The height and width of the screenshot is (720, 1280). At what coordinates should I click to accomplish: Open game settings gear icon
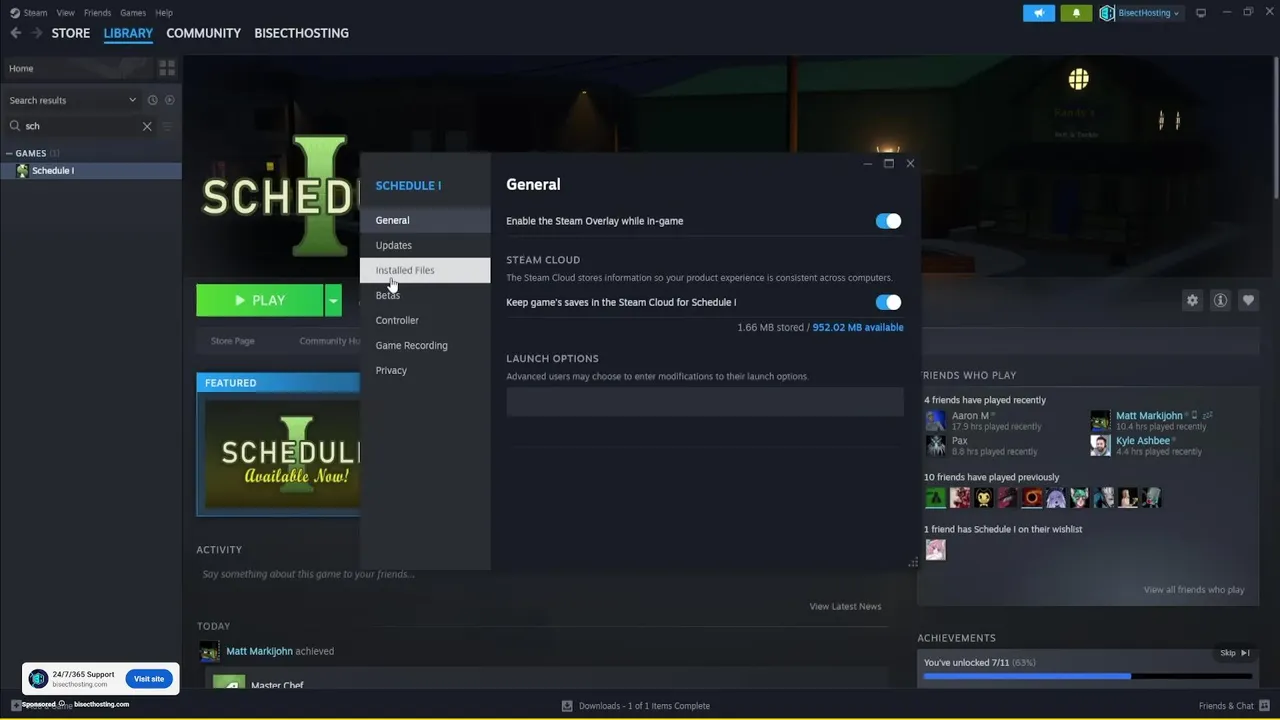(x=1192, y=300)
